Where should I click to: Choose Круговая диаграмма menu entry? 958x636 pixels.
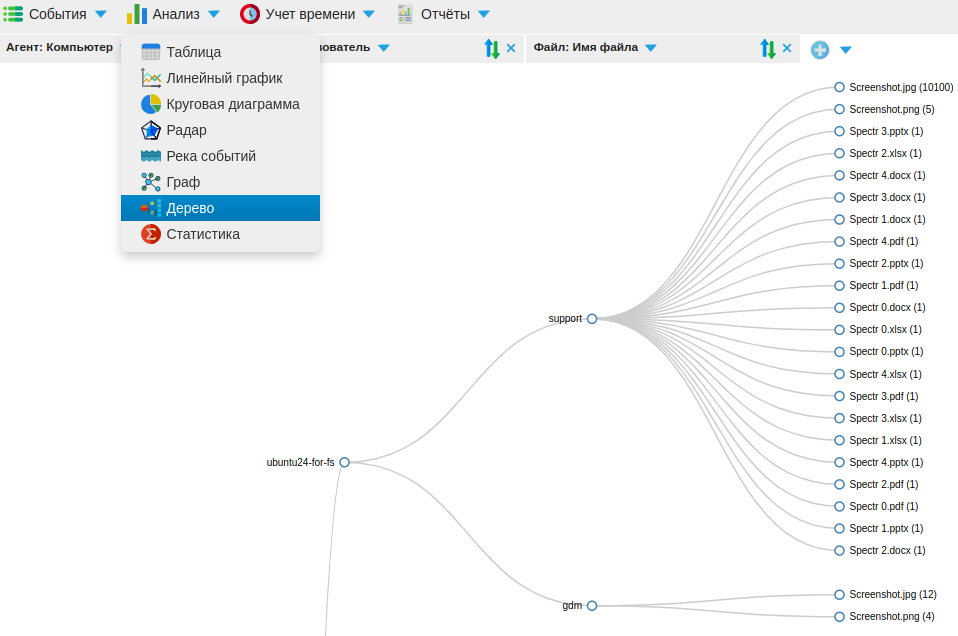pos(220,104)
